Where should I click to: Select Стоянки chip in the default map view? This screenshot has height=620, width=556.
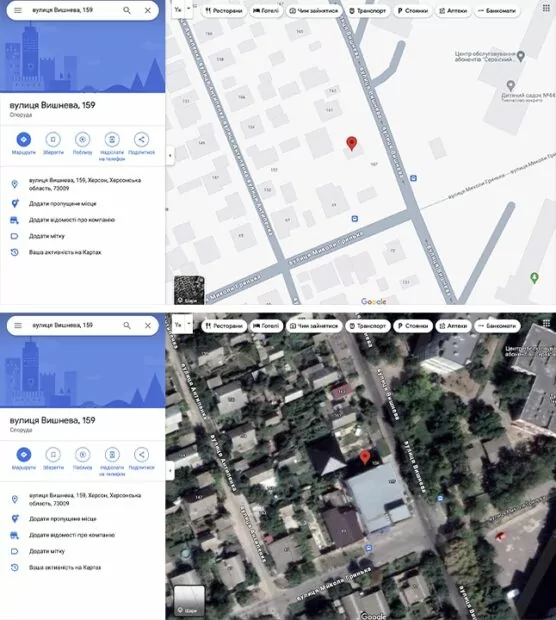point(412,11)
